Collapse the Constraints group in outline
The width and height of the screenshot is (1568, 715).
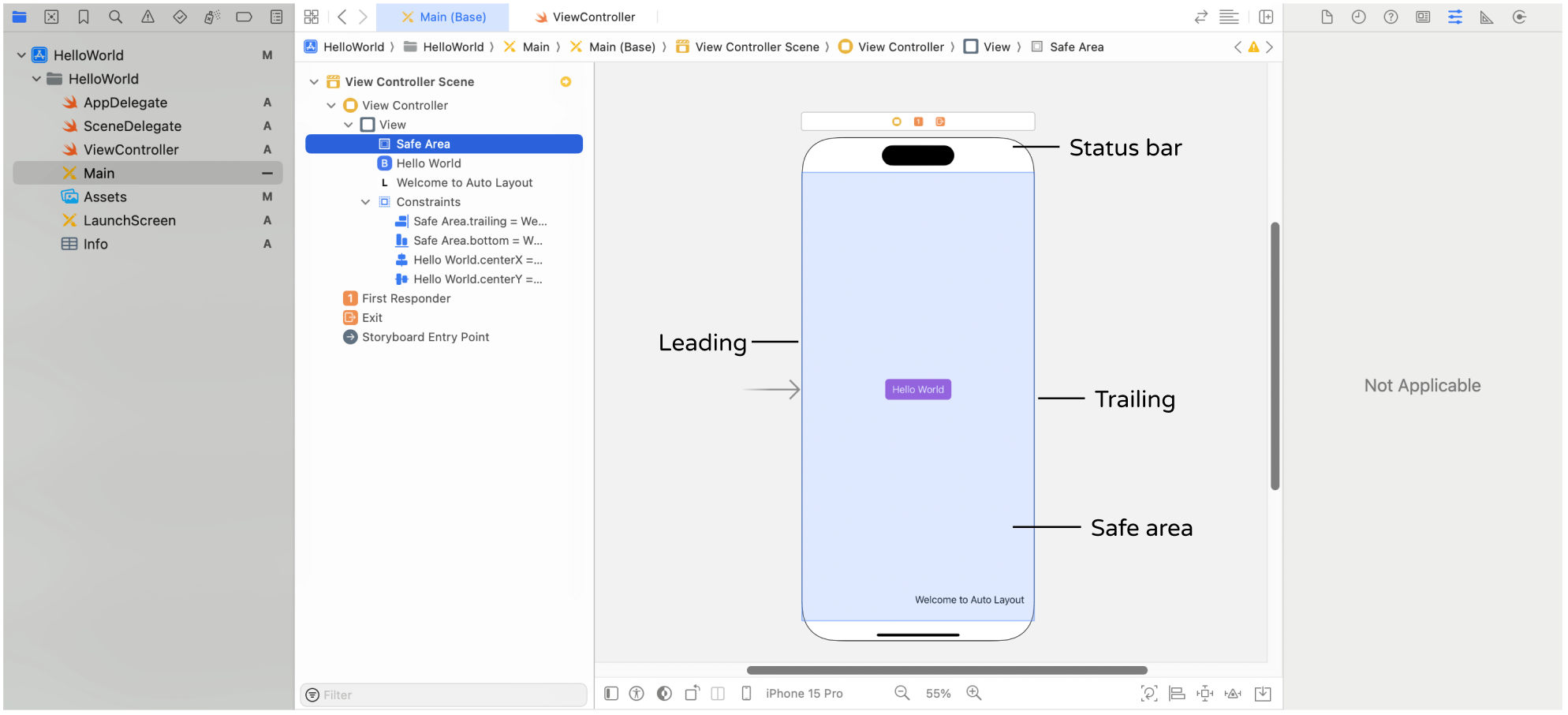click(x=365, y=202)
